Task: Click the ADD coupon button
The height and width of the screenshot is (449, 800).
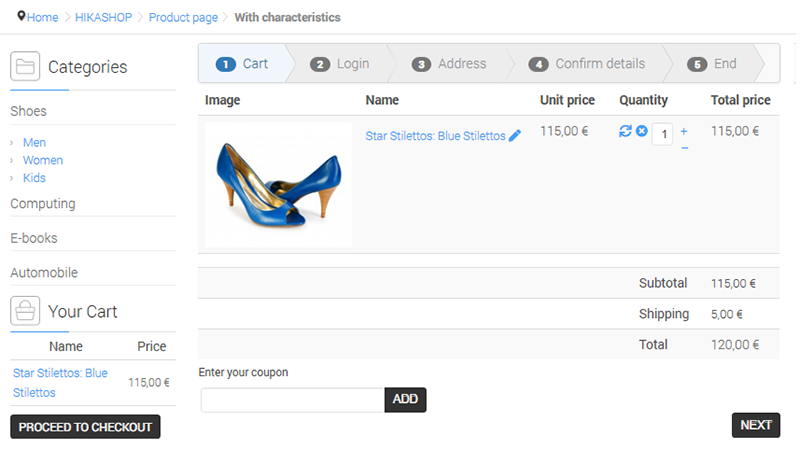Action: 406,400
